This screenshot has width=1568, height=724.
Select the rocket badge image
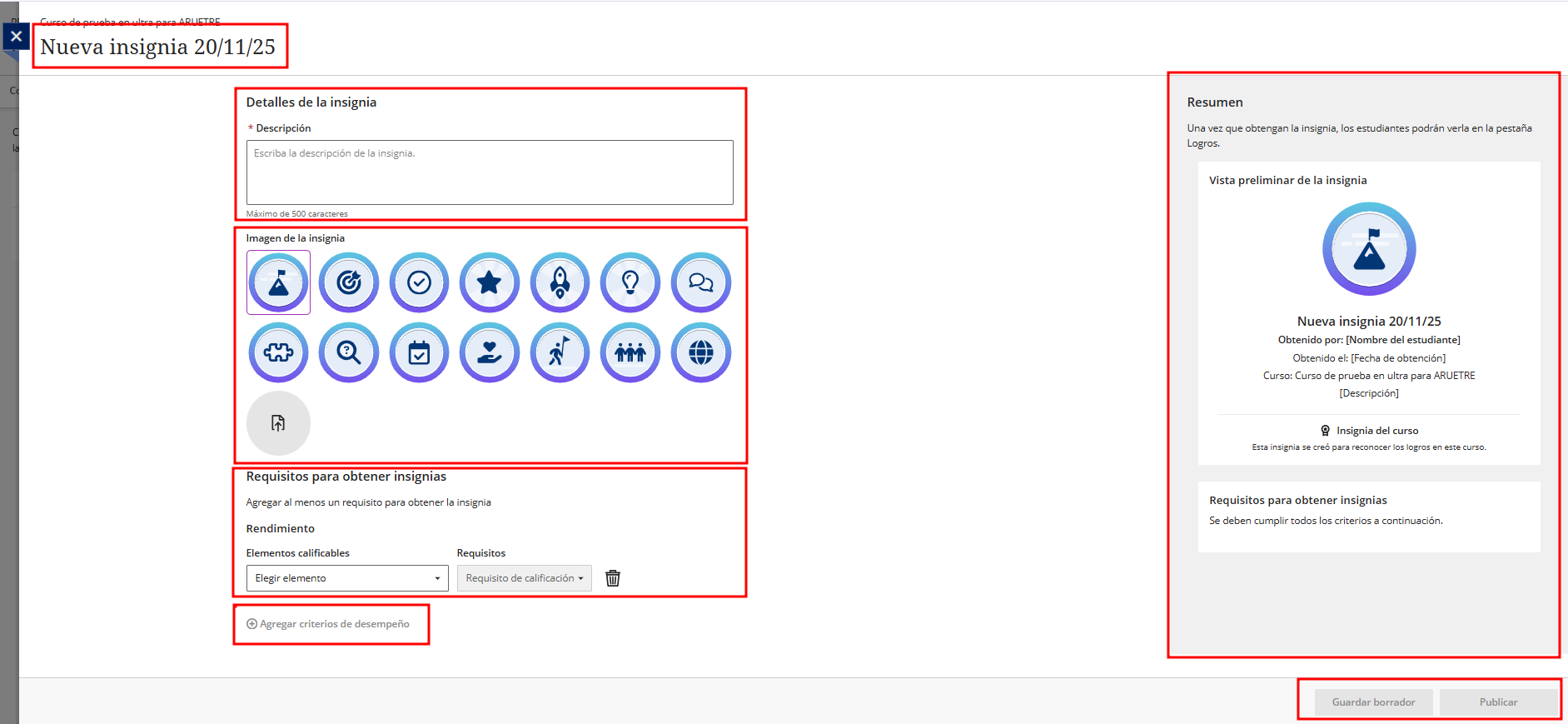pyautogui.click(x=560, y=283)
